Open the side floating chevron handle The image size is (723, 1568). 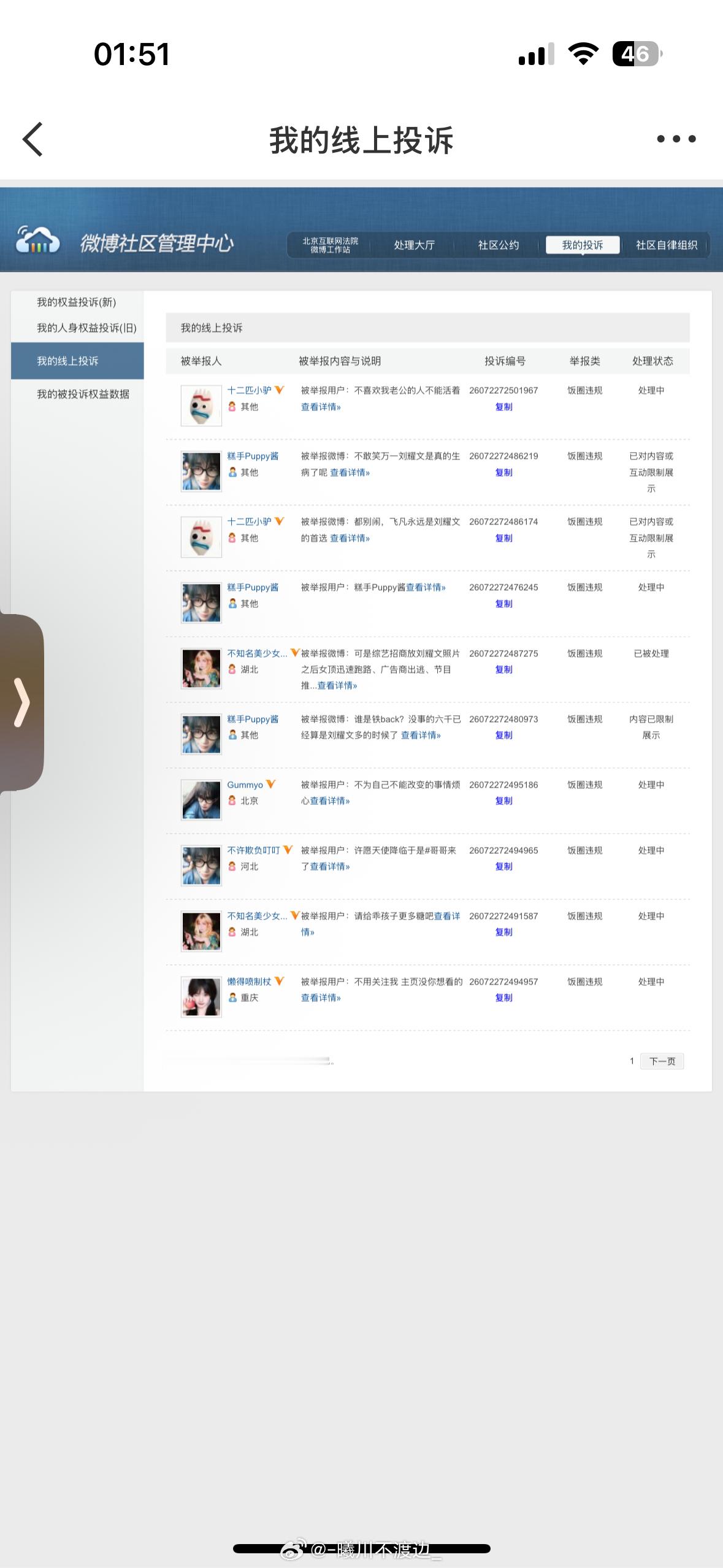tap(21, 702)
